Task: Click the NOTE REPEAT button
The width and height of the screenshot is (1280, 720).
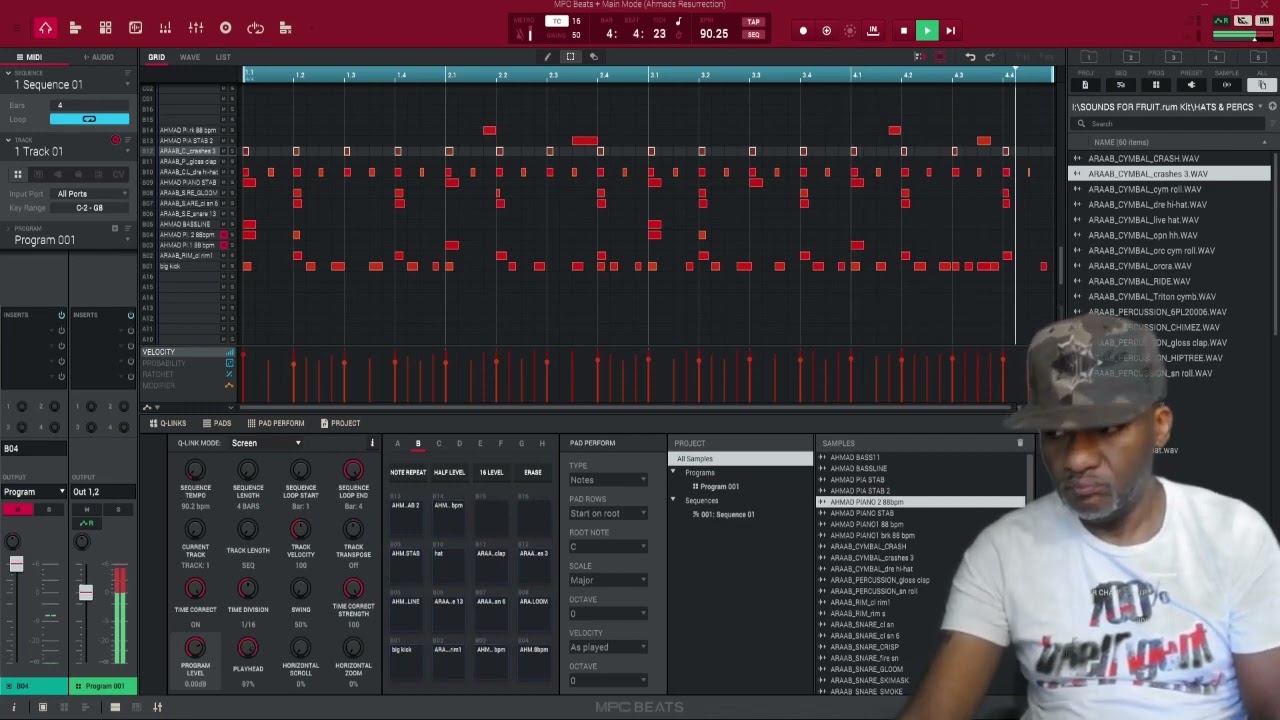Action: 408,472
